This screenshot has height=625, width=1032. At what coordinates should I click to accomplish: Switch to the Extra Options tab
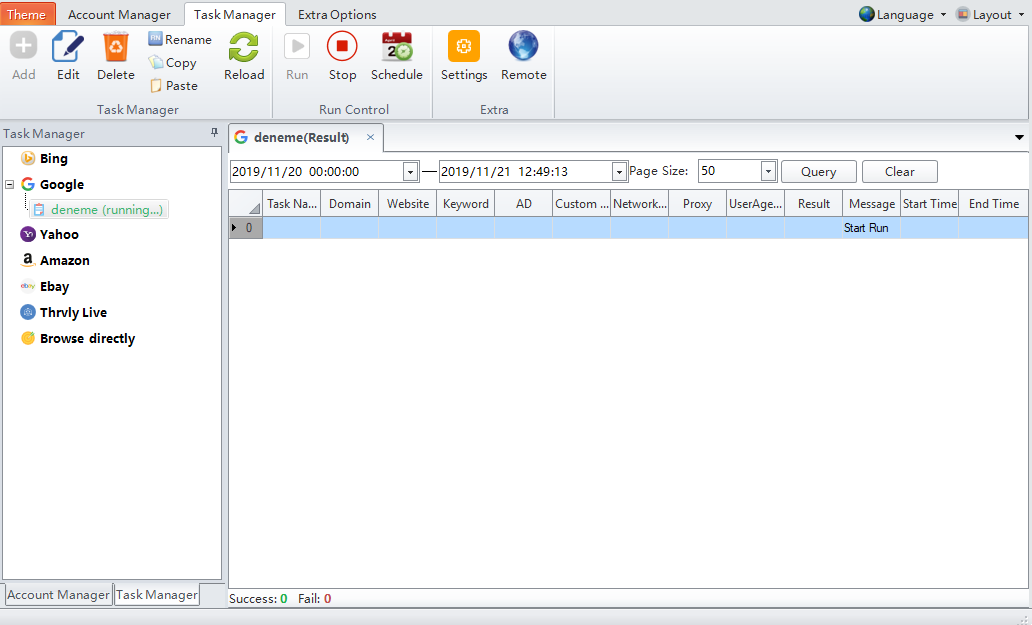pyautogui.click(x=337, y=14)
